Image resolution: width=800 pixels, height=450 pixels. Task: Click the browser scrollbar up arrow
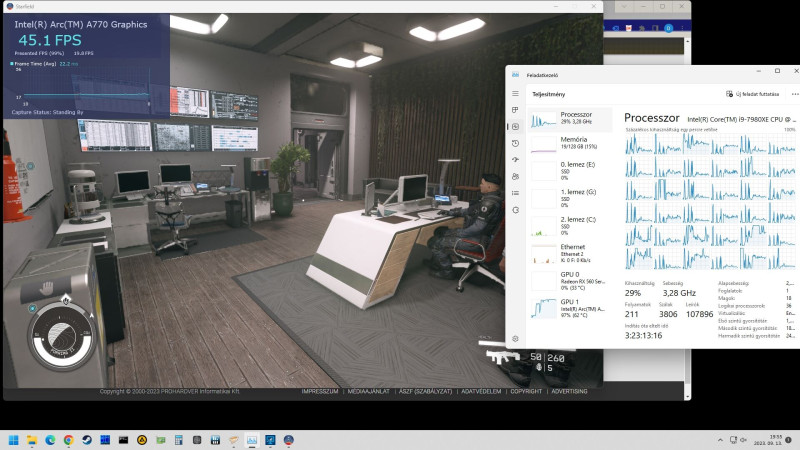pos(687,41)
